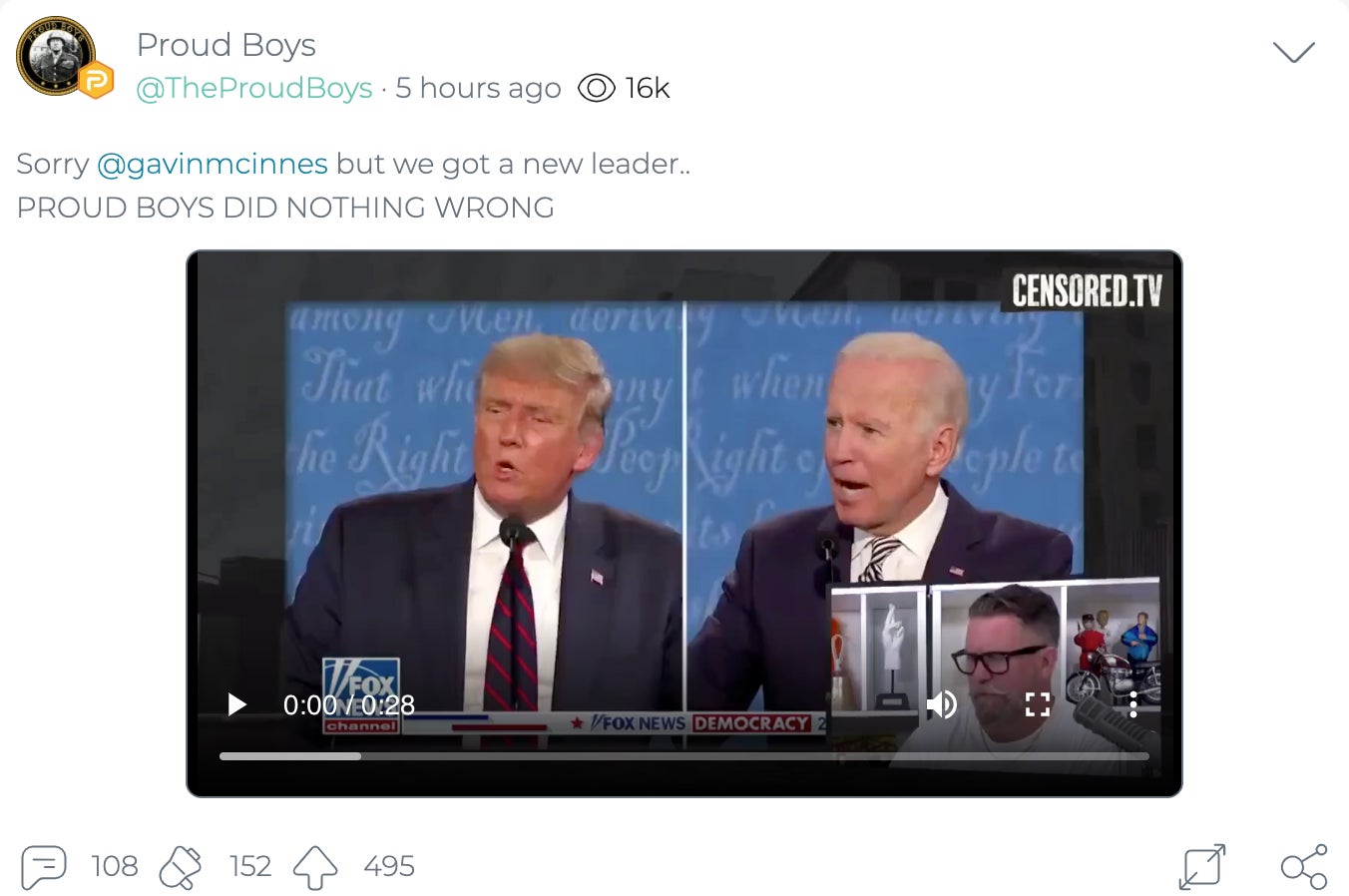The width and height of the screenshot is (1349, 896).
Task: Open the video's three-dot options menu
Action: pyautogui.click(x=1133, y=704)
